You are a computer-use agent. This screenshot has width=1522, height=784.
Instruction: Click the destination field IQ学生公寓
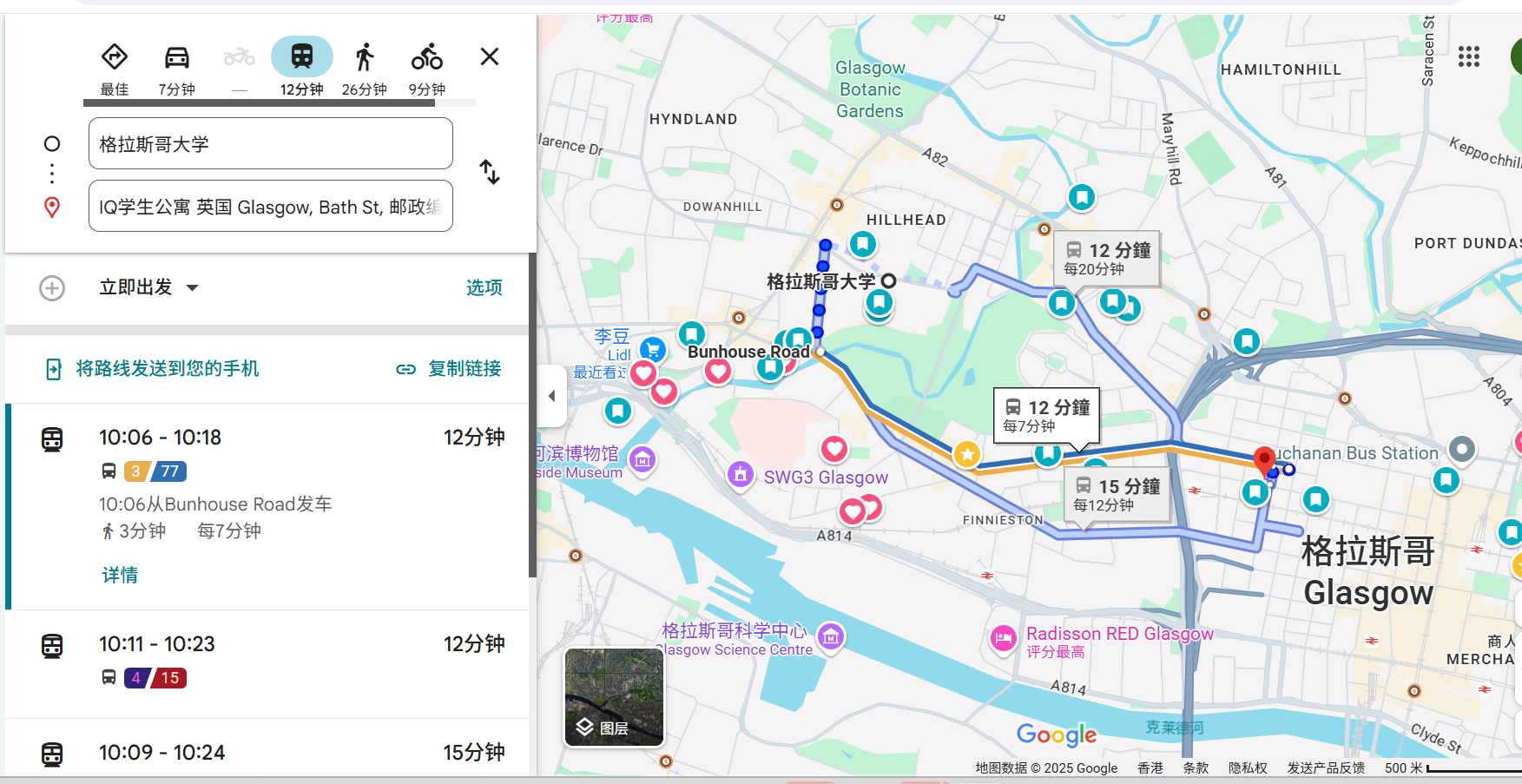pyautogui.click(x=270, y=207)
